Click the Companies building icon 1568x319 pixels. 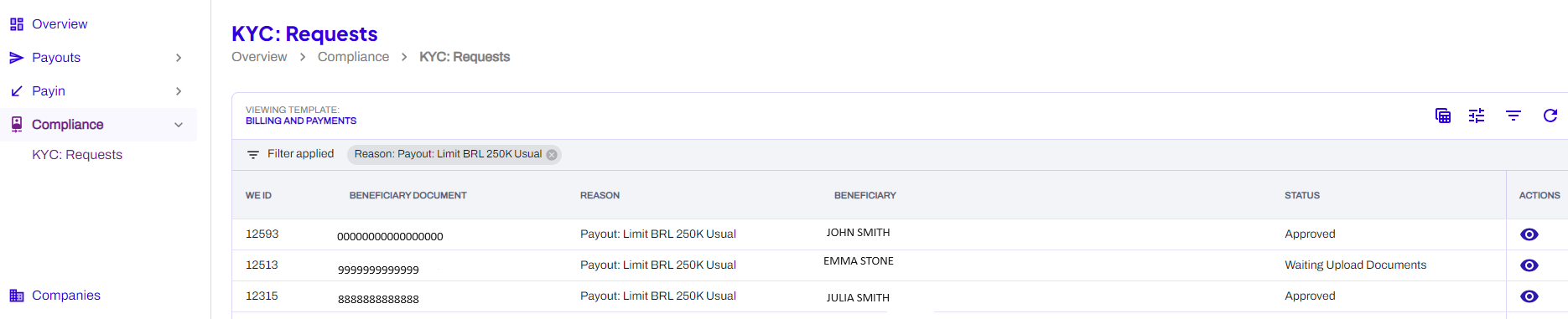(17, 296)
